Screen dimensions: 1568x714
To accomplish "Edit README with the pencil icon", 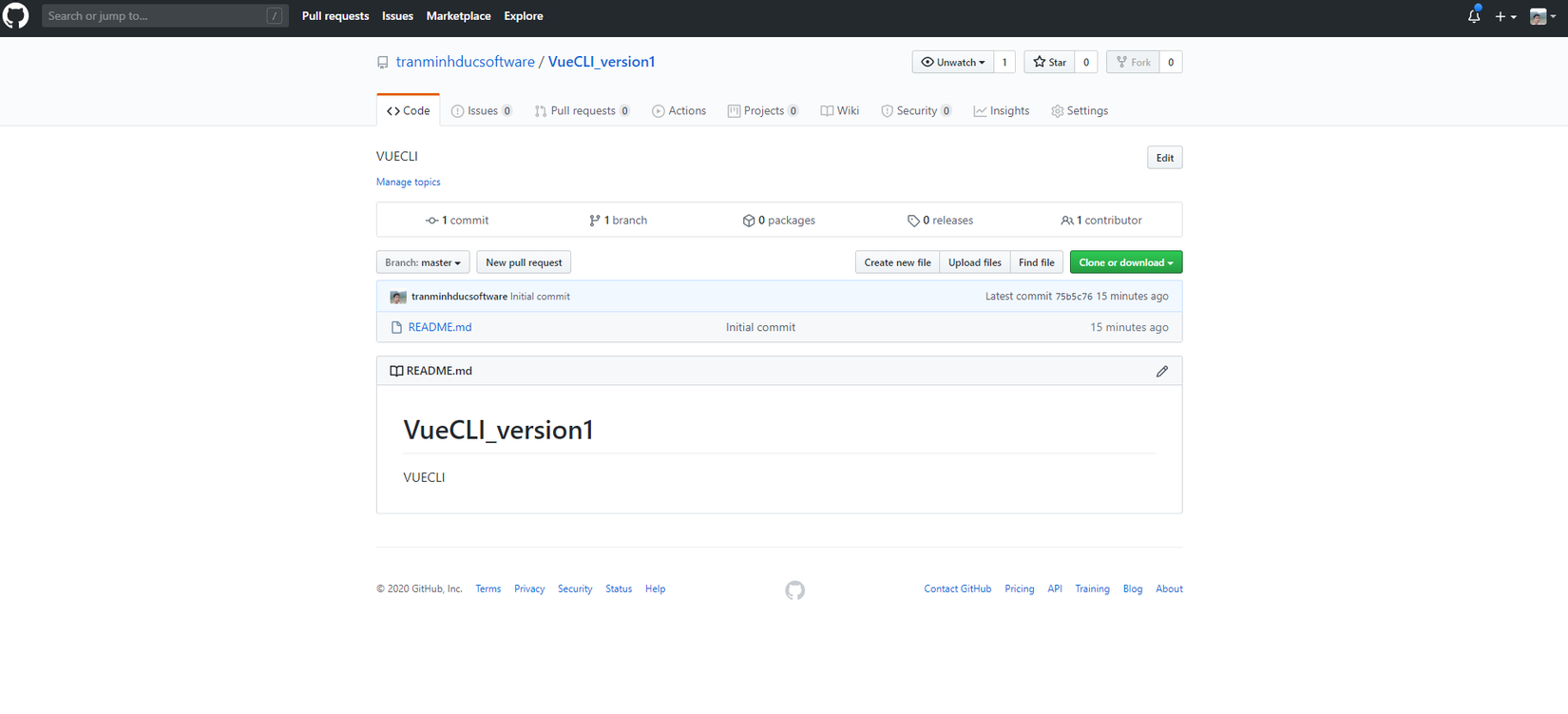I will (x=1161, y=372).
